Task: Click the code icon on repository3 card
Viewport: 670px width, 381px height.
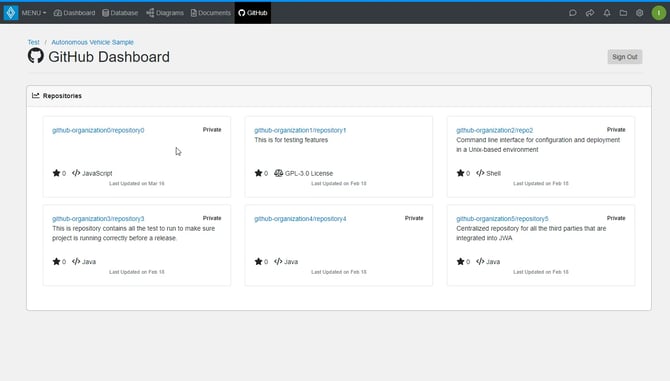Action: tap(76, 261)
